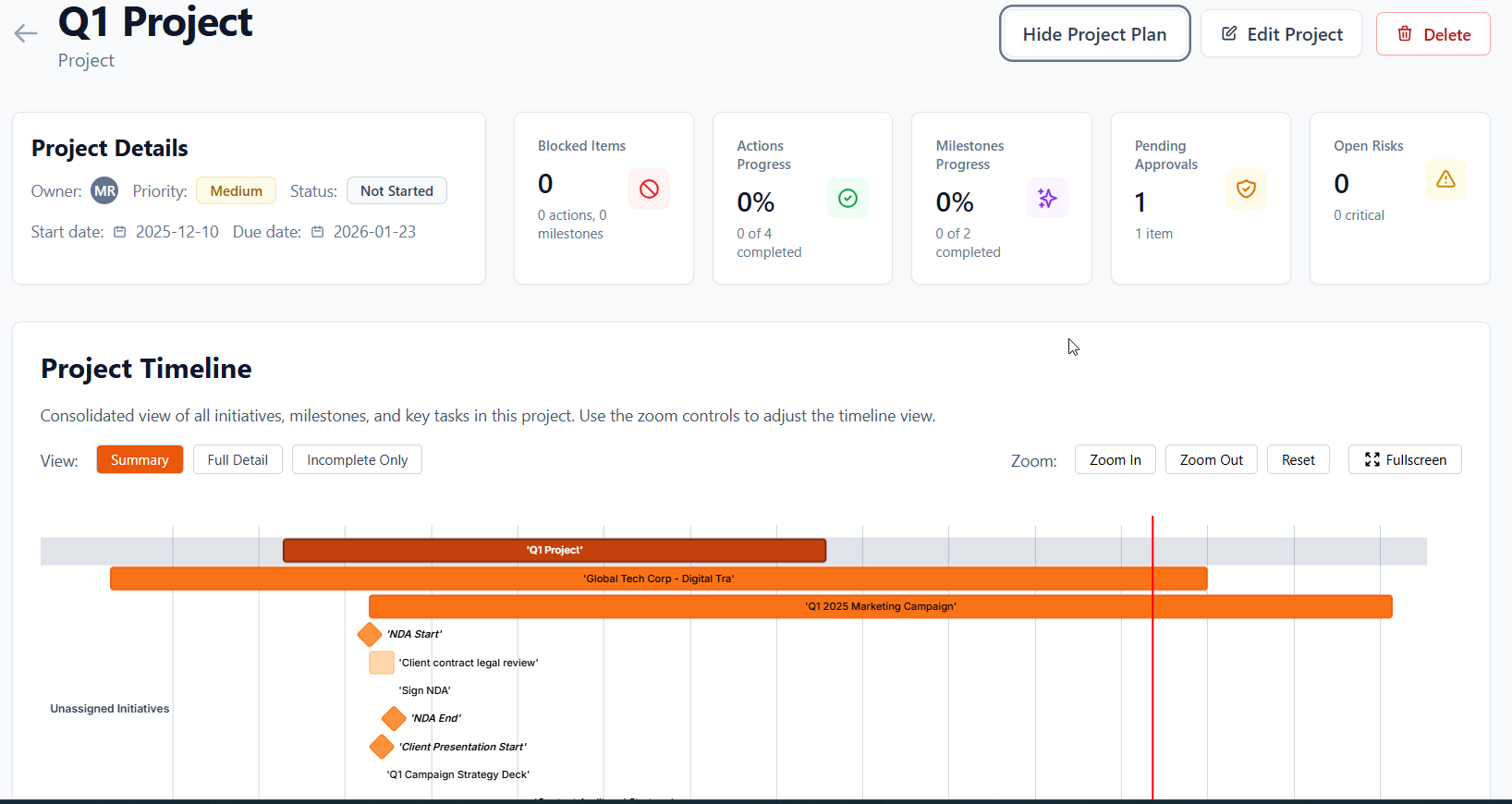Viewport: 1512px width, 804px height.
Task: Switch to Full Detail view
Action: tap(238, 460)
